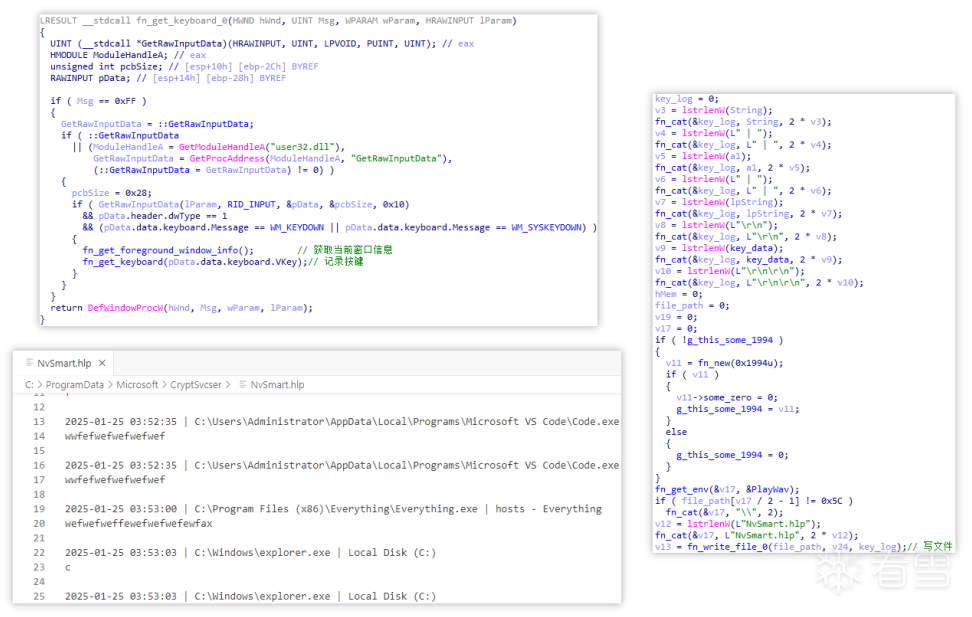Click 'wefwefweffewefwefwefewfax' log text
The image size is (972, 617).
(138, 524)
